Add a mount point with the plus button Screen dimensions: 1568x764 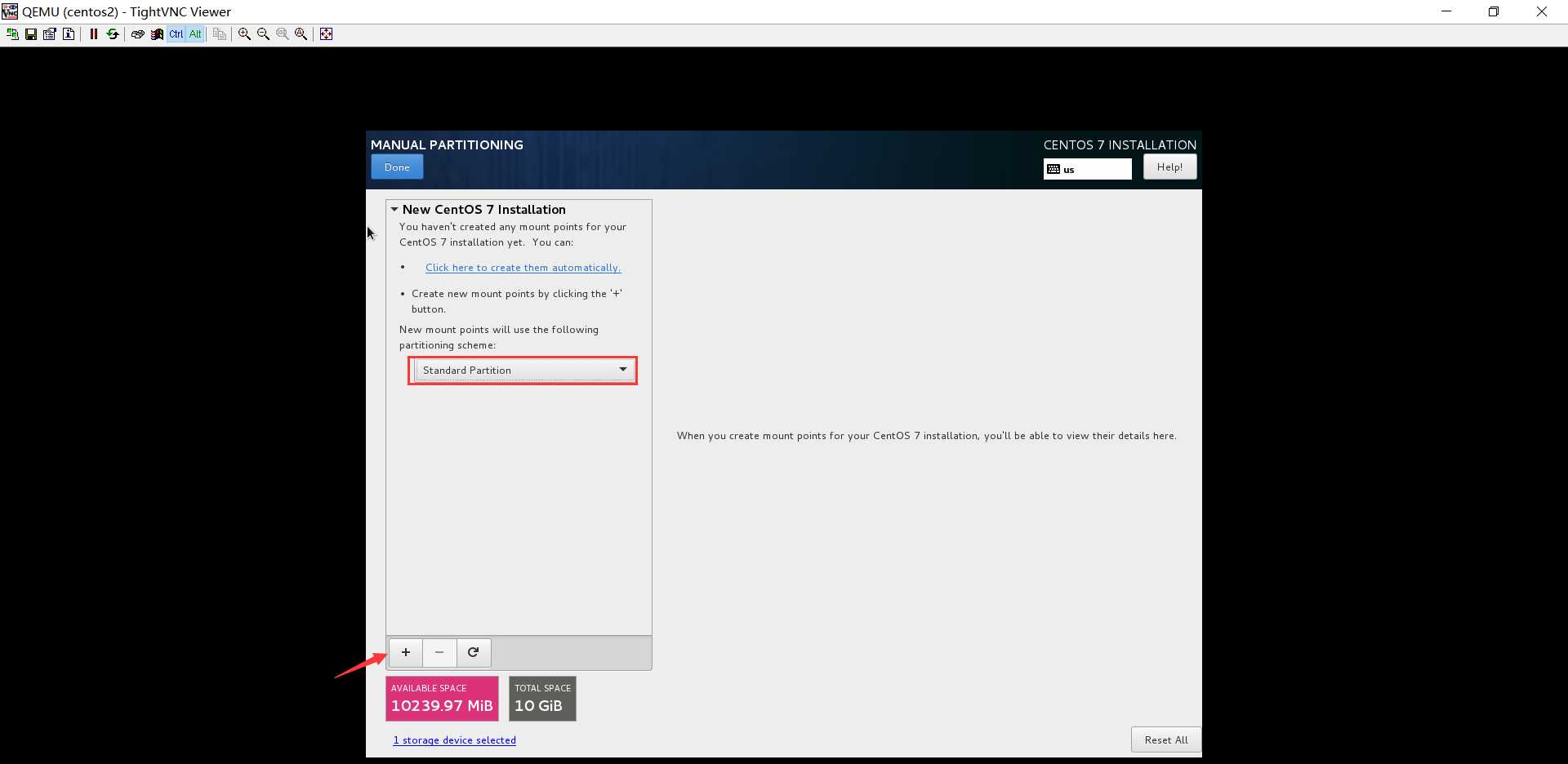(406, 652)
